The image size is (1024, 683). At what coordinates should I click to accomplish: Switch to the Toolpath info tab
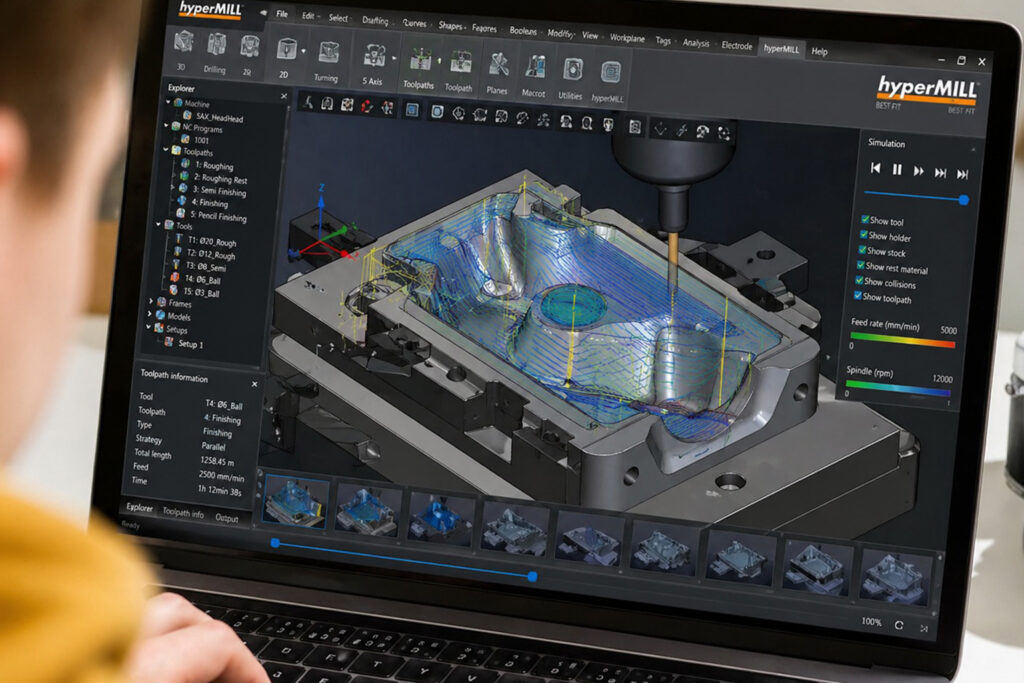[x=183, y=513]
